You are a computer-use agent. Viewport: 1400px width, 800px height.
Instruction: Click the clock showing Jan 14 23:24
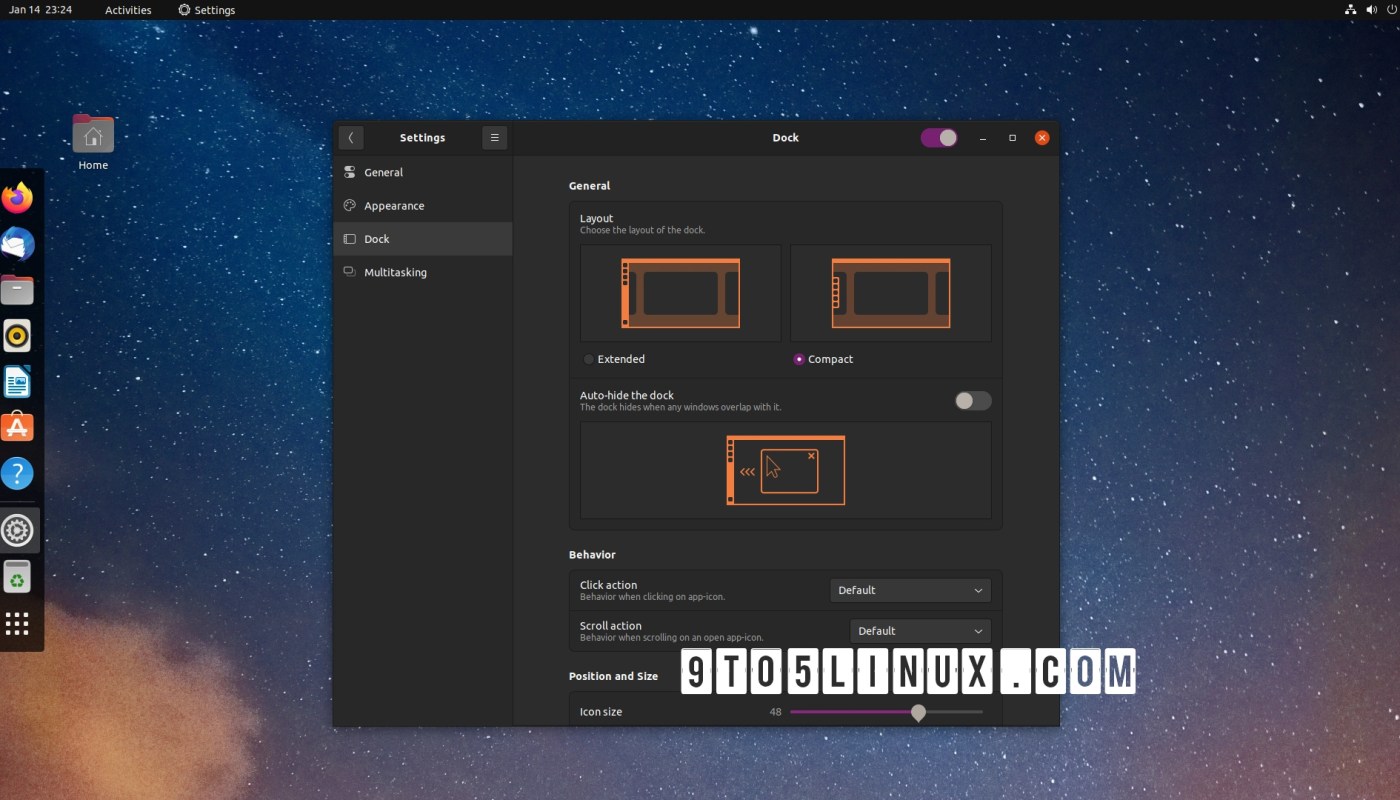pyautogui.click(x=41, y=10)
